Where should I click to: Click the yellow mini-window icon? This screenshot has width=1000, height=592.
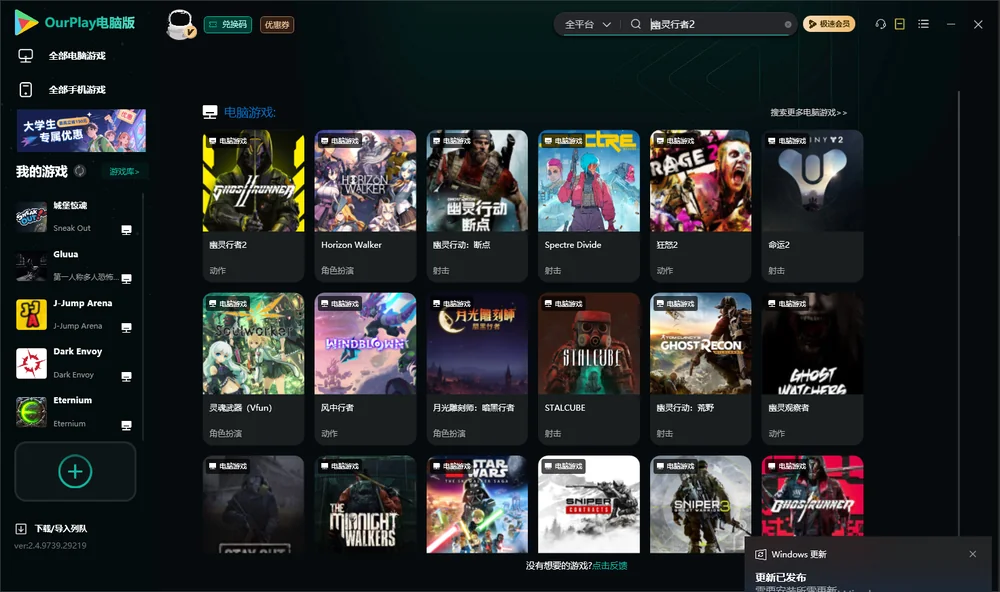click(x=900, y=24)
